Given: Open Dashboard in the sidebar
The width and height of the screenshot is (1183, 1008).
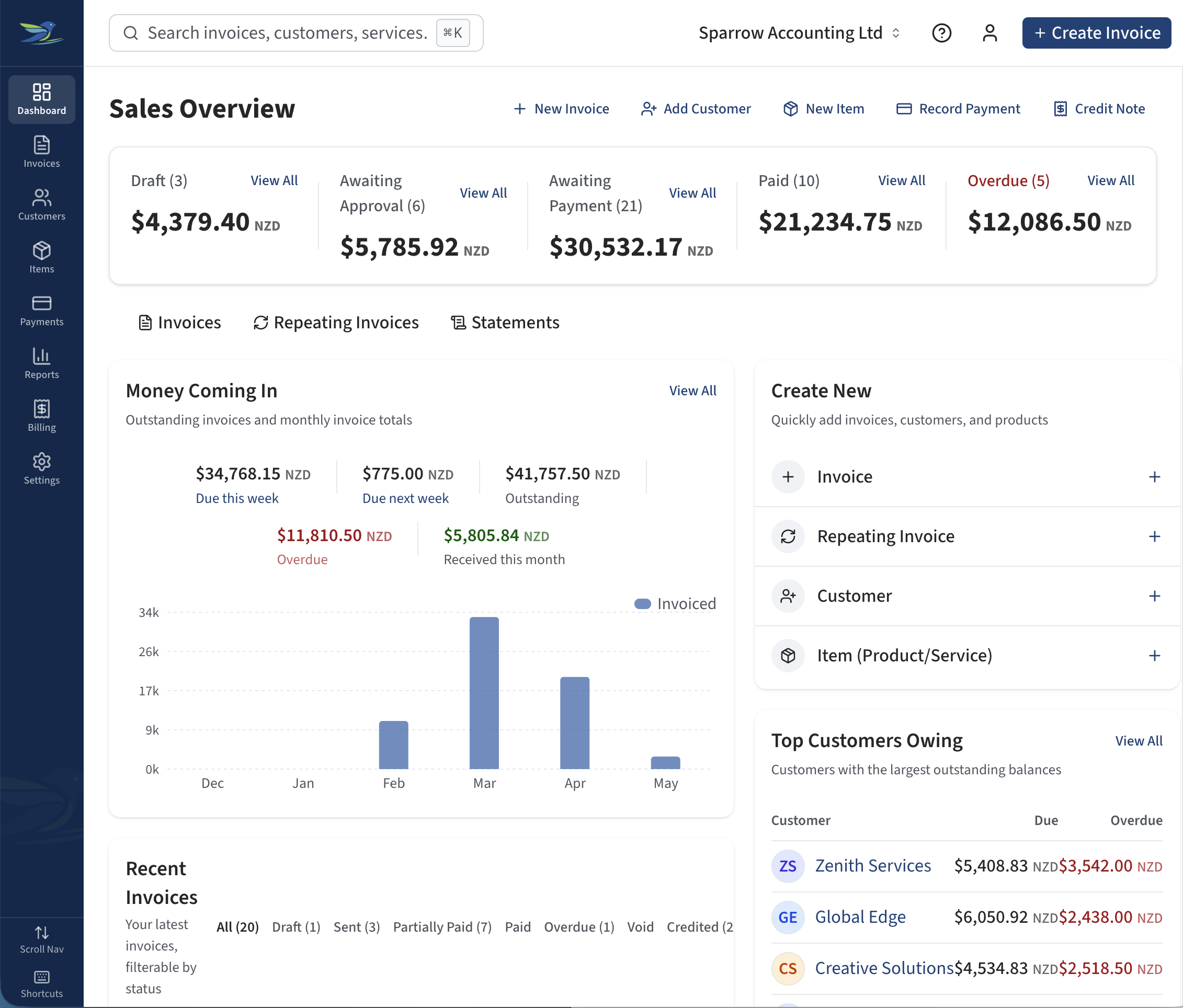Looking at the screenshot, I should [x=42, y=99].
